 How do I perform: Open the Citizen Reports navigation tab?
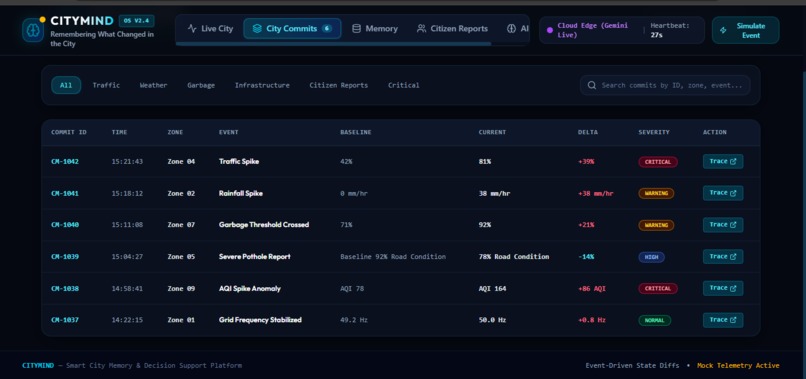point(452,29)
